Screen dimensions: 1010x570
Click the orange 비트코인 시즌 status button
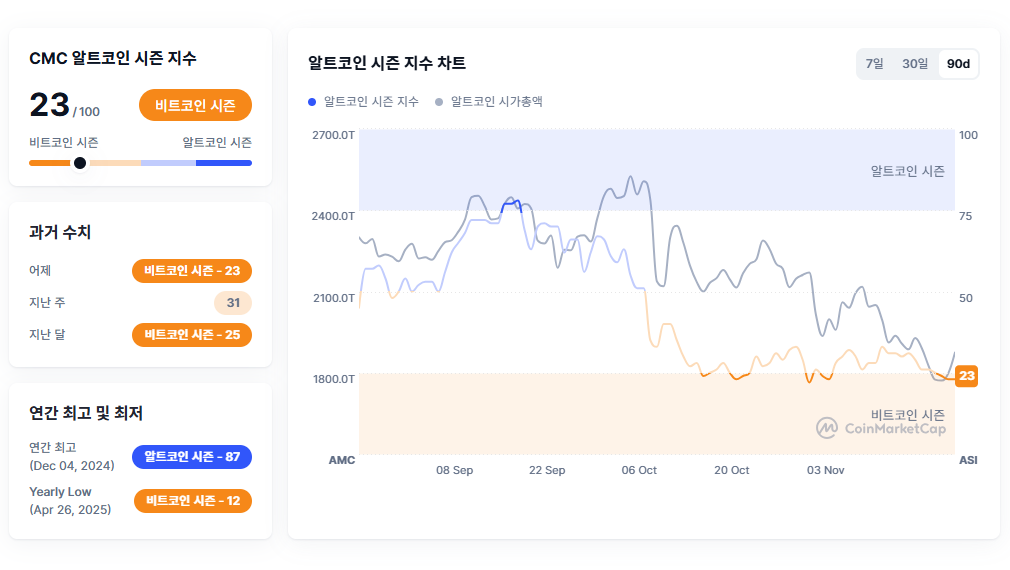[195, 105]
